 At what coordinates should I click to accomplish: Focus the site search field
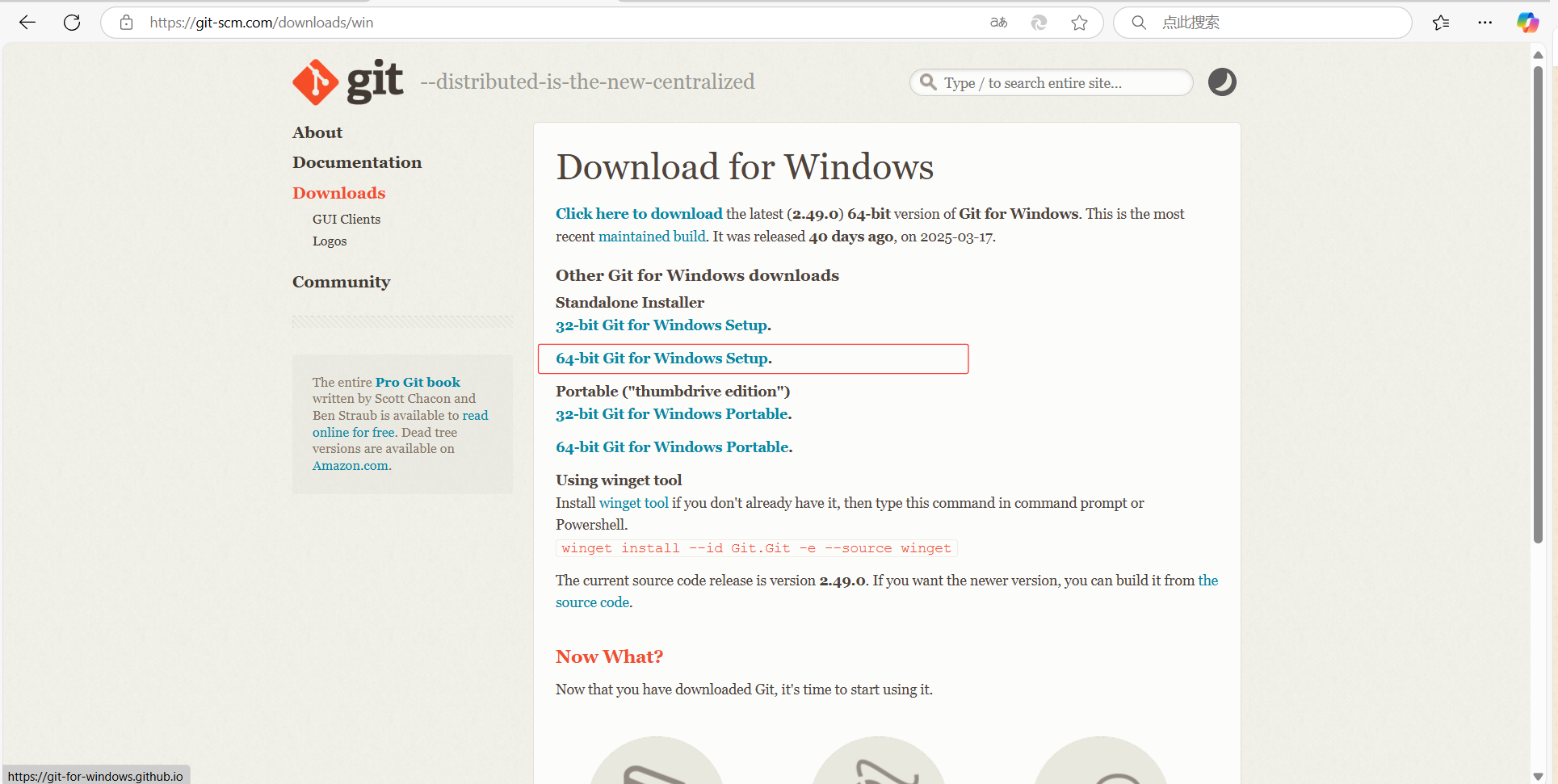coord(1052,82)
